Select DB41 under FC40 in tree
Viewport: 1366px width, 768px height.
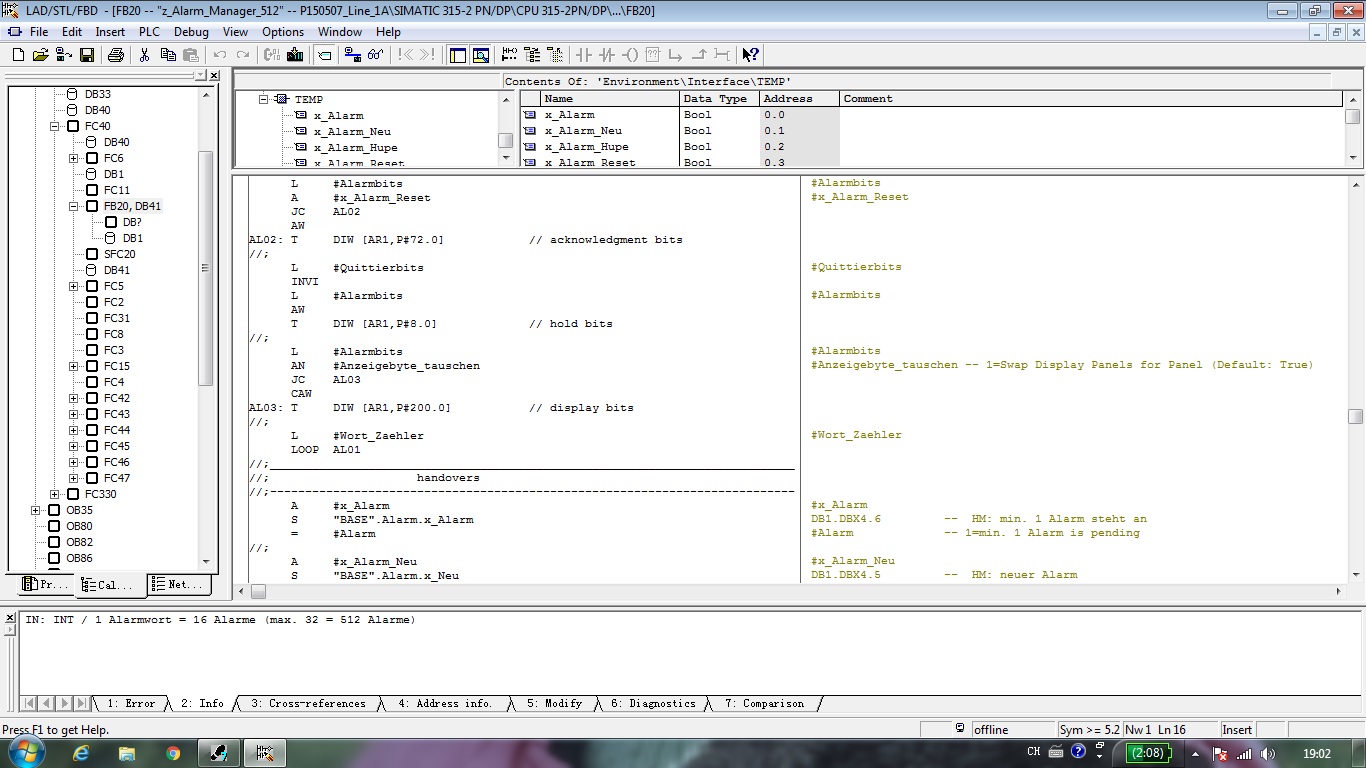click(117, 270)
